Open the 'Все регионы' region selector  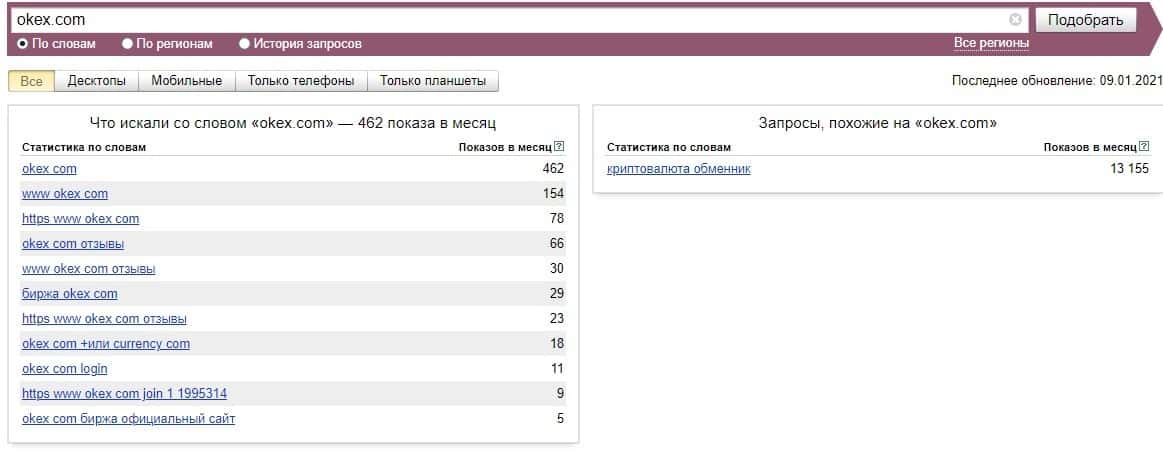(991, 43)
